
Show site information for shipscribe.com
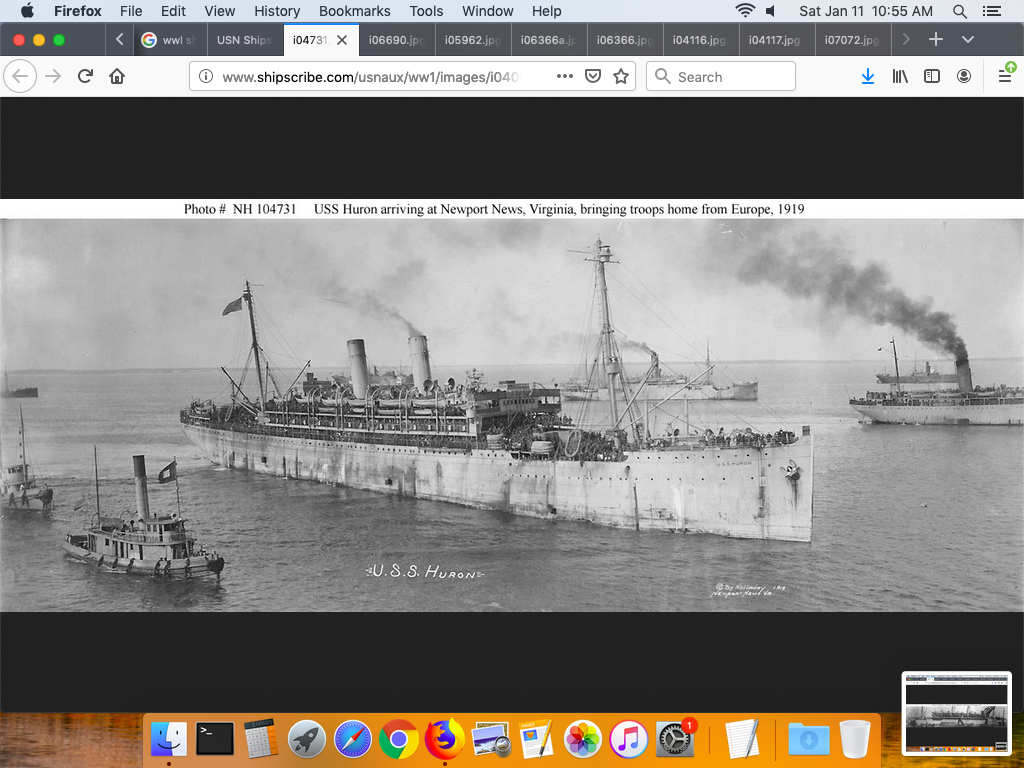[206, 76]
